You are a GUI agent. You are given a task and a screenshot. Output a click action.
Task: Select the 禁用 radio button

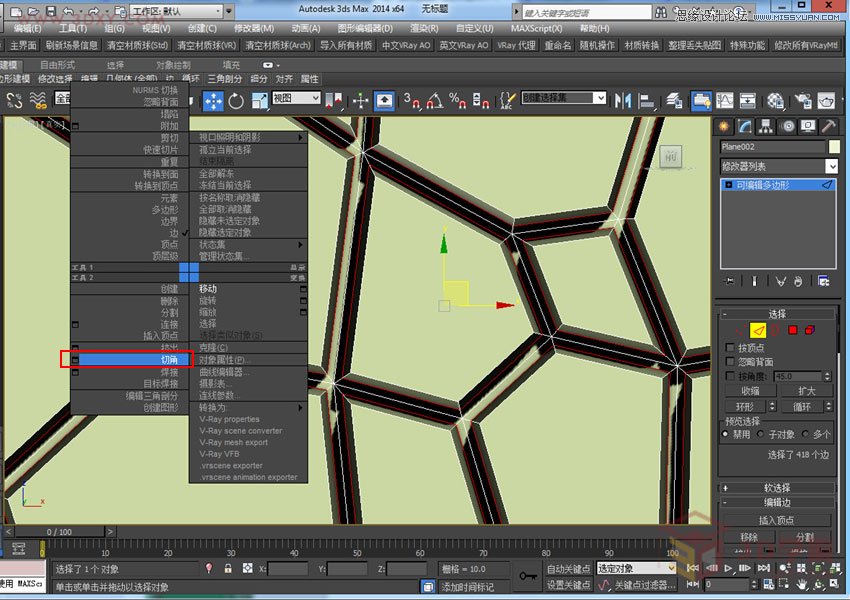coord(725,434)
